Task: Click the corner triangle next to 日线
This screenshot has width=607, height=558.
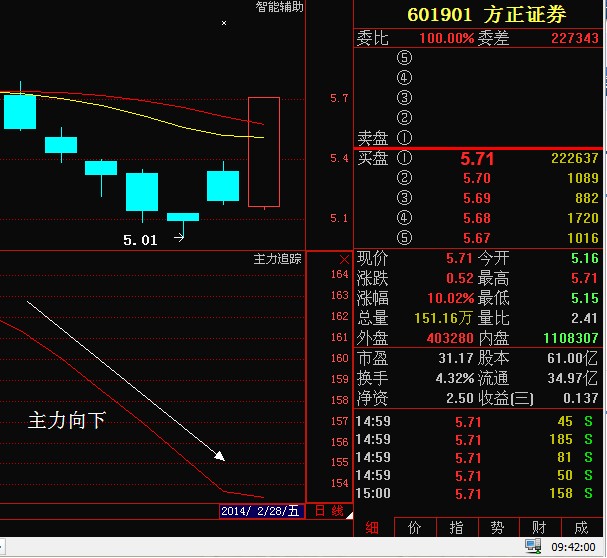Action: tap(349, 515)
